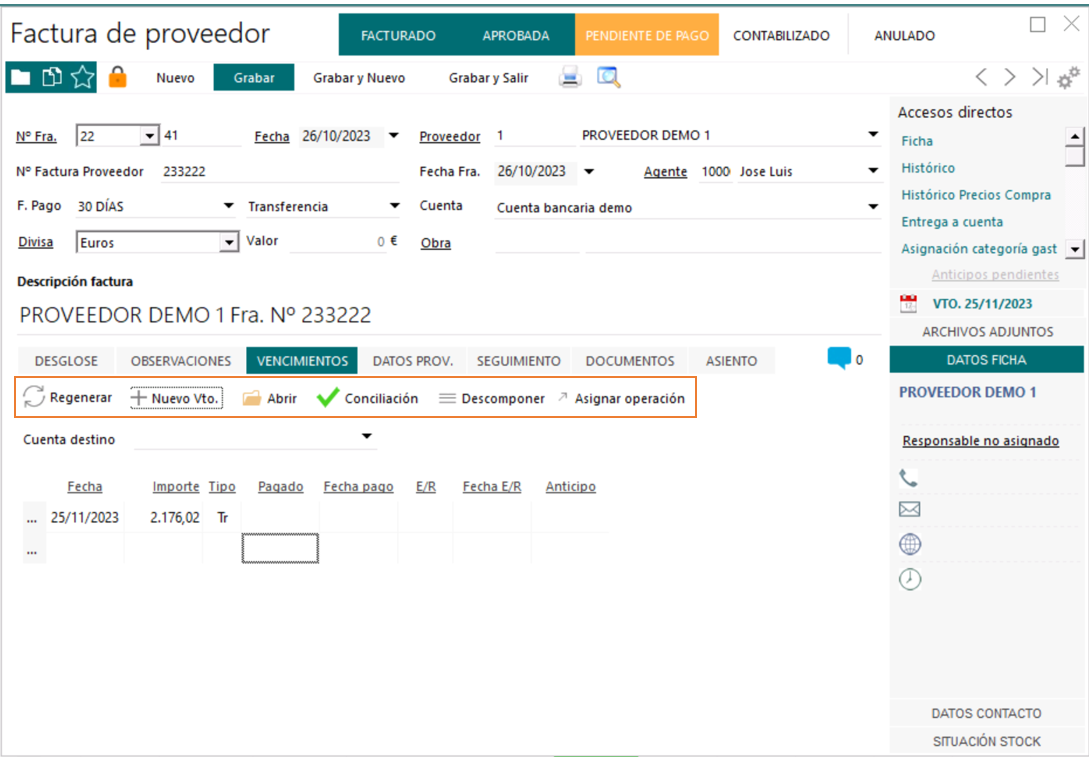Screen dimensions: 1089x759
Task: Open the DATOS PROV. tab
Action: coord(413,360)
